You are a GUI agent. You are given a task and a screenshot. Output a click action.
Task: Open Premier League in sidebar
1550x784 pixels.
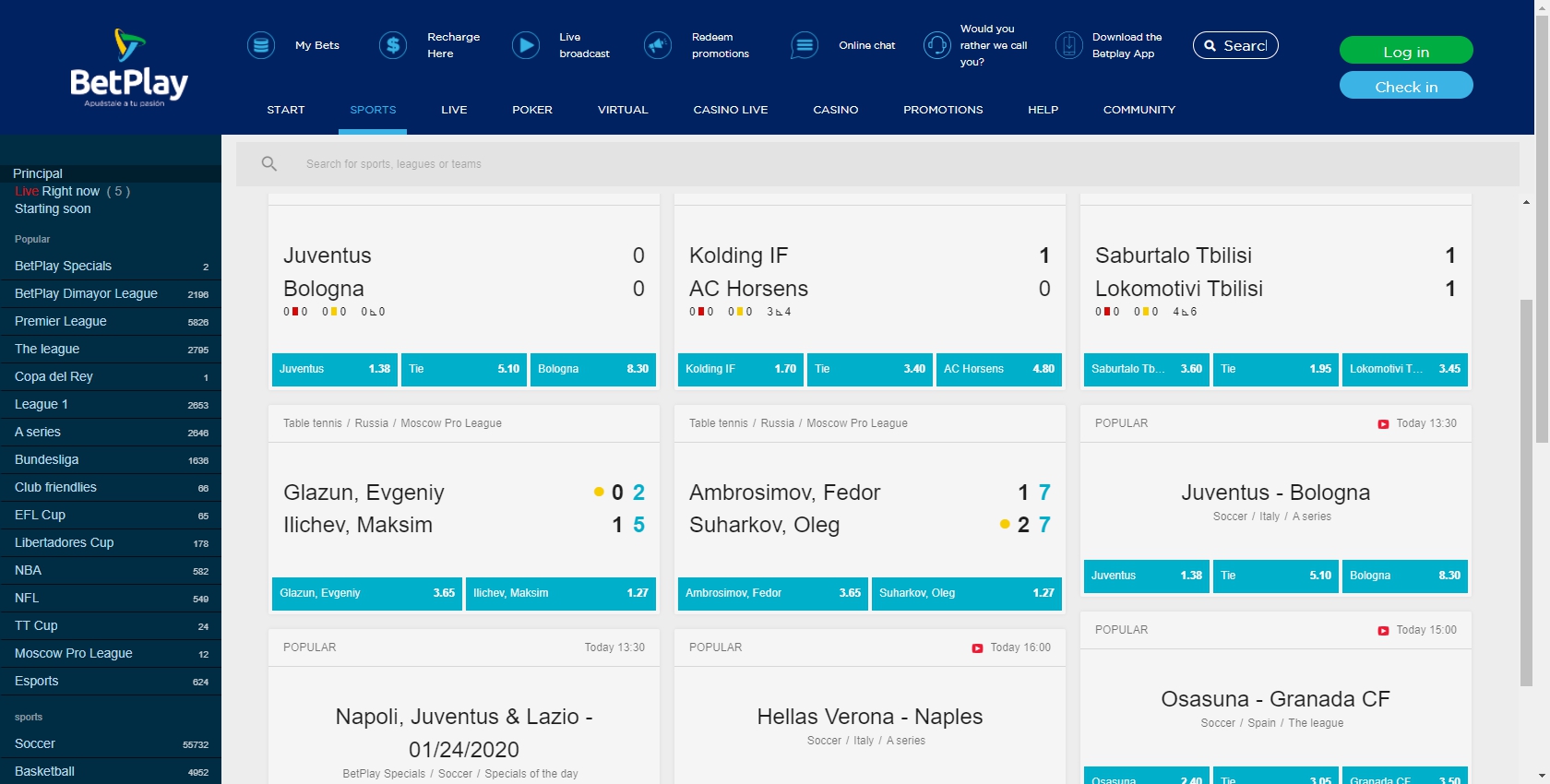click(x=111, y=321)
